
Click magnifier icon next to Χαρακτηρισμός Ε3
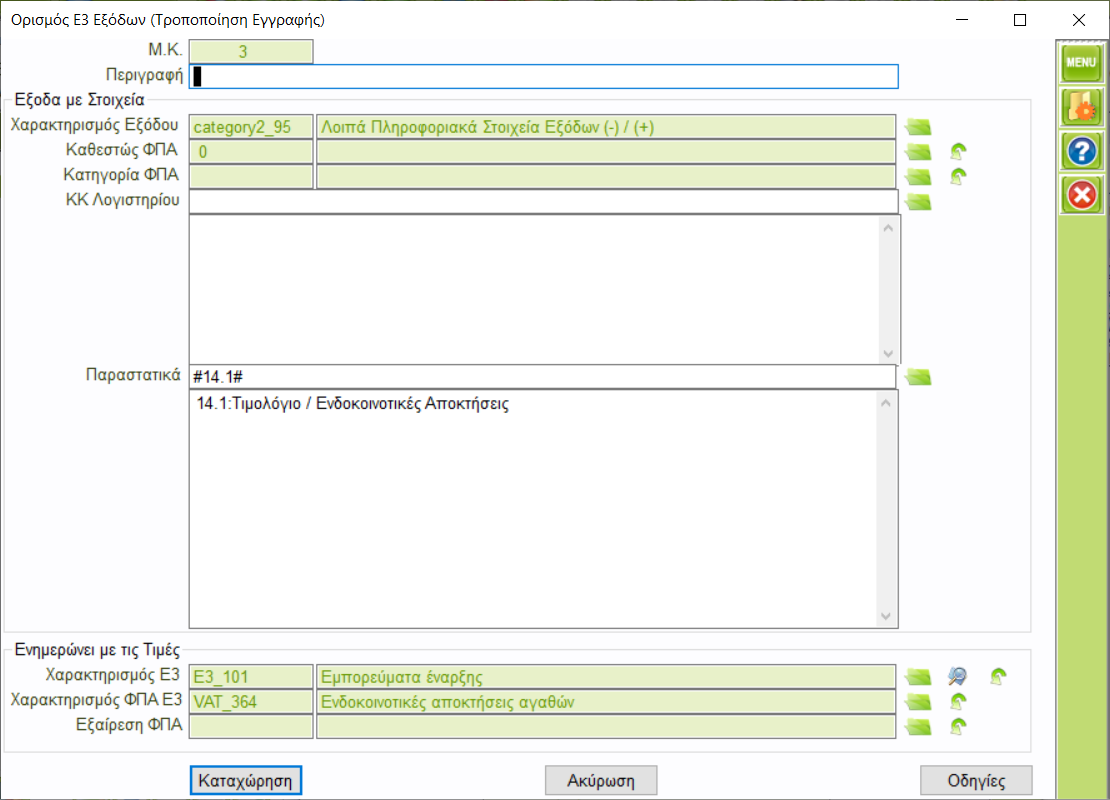958,677
